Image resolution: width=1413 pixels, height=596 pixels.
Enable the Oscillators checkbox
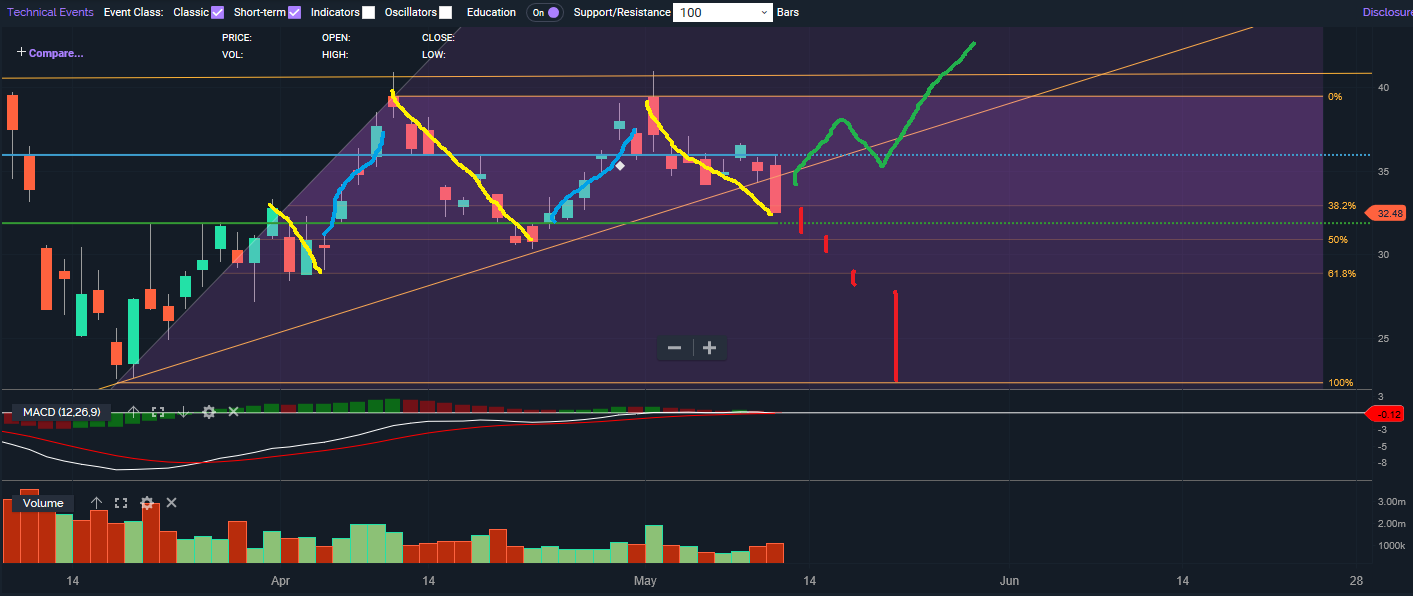(x=445, y=13)
